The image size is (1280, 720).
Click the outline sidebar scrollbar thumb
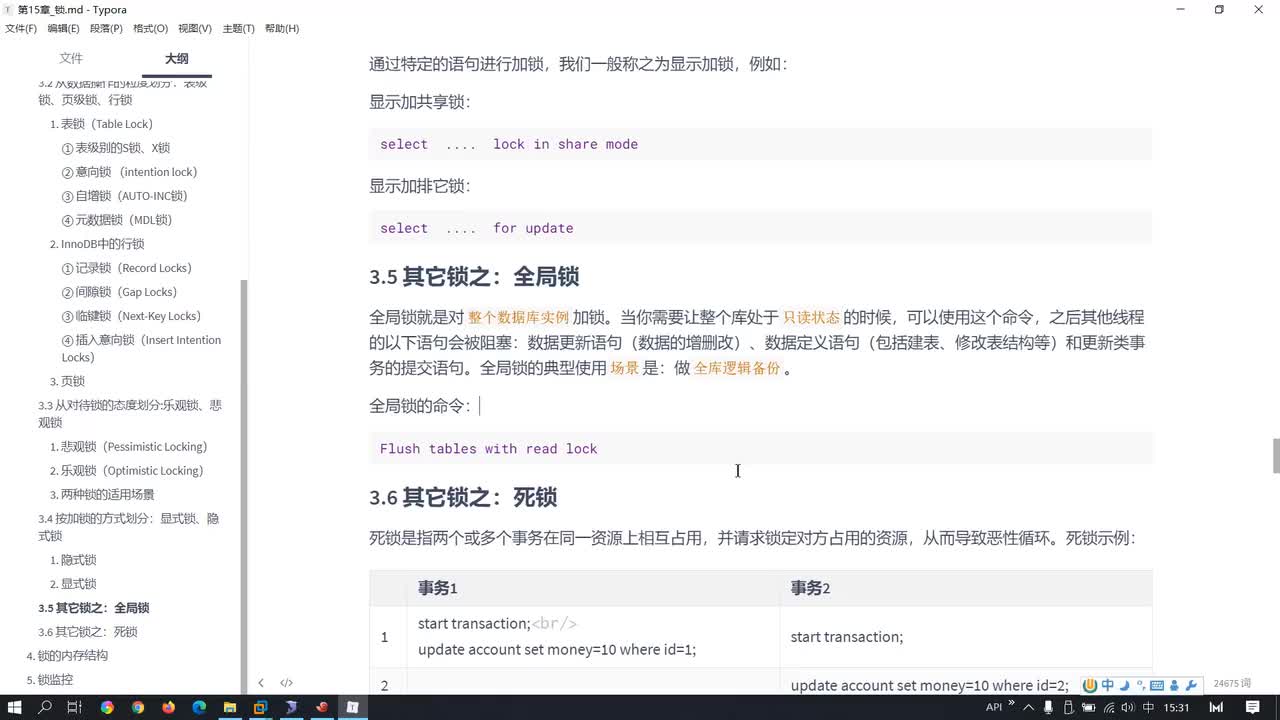244,487
